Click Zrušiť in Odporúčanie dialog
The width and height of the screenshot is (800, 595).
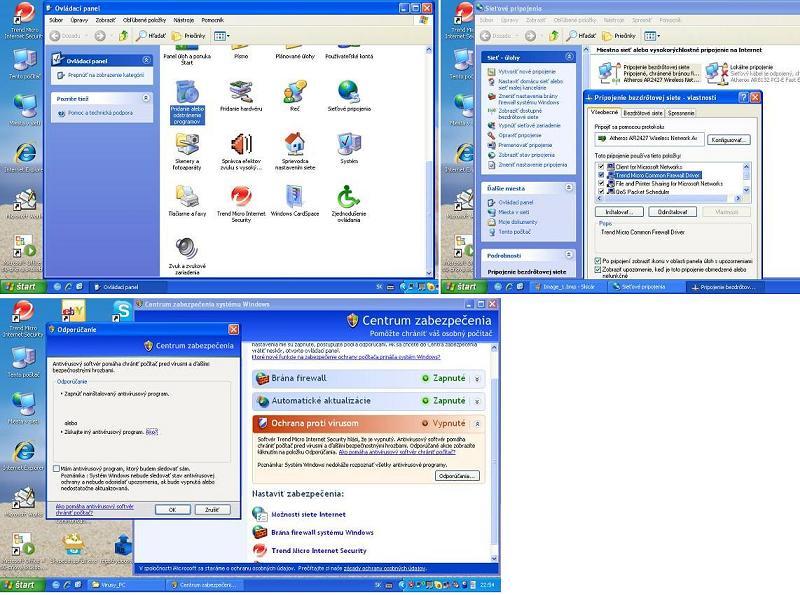212,510
